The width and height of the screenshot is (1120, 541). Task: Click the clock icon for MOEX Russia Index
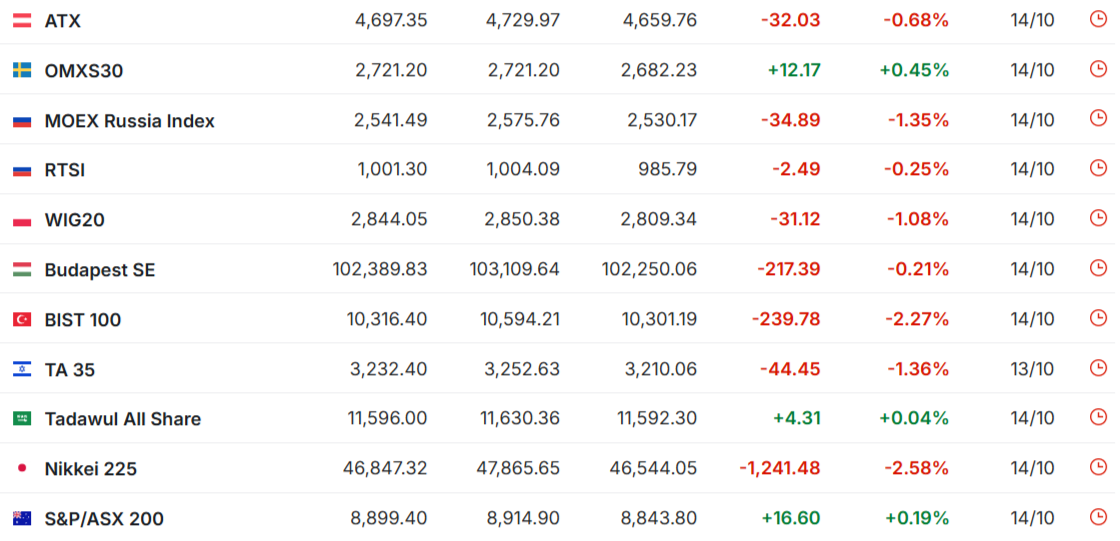click(1098, 119)
